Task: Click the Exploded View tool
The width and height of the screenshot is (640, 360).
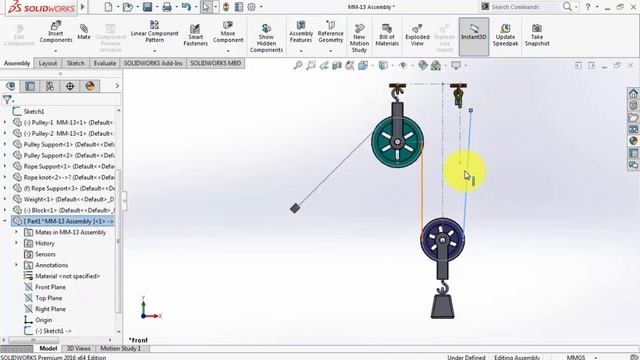Action: pos(417,35)
